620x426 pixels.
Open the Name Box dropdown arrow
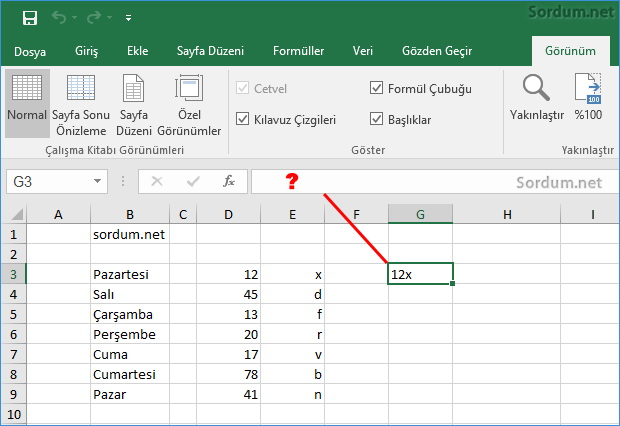tap(97, 182)
